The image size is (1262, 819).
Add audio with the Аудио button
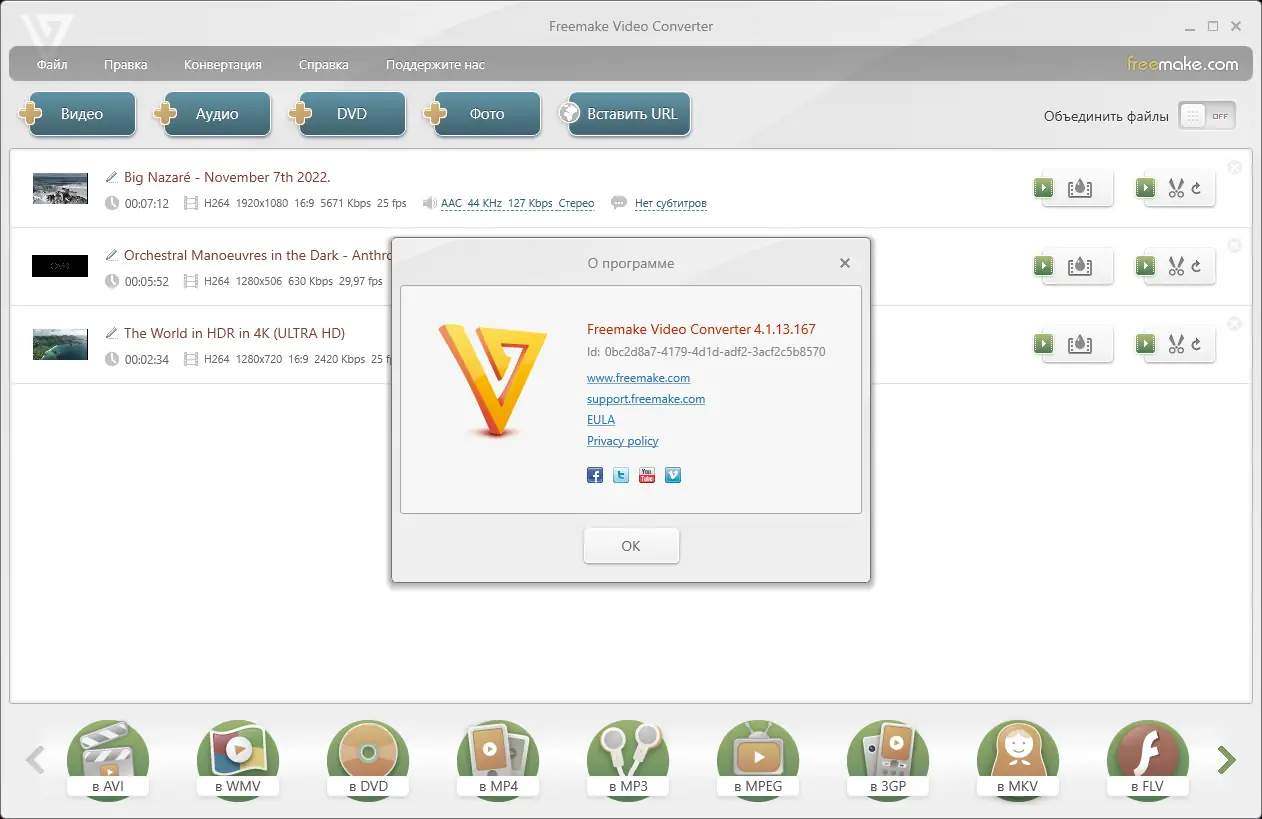coord(214,114)
